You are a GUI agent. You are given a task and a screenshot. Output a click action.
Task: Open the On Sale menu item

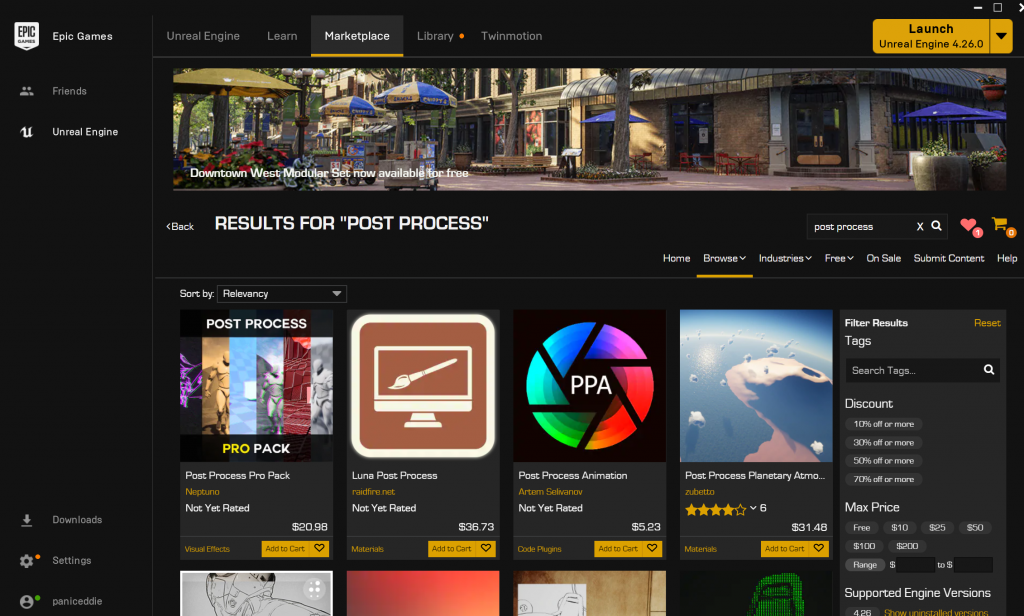pos(883,259)
